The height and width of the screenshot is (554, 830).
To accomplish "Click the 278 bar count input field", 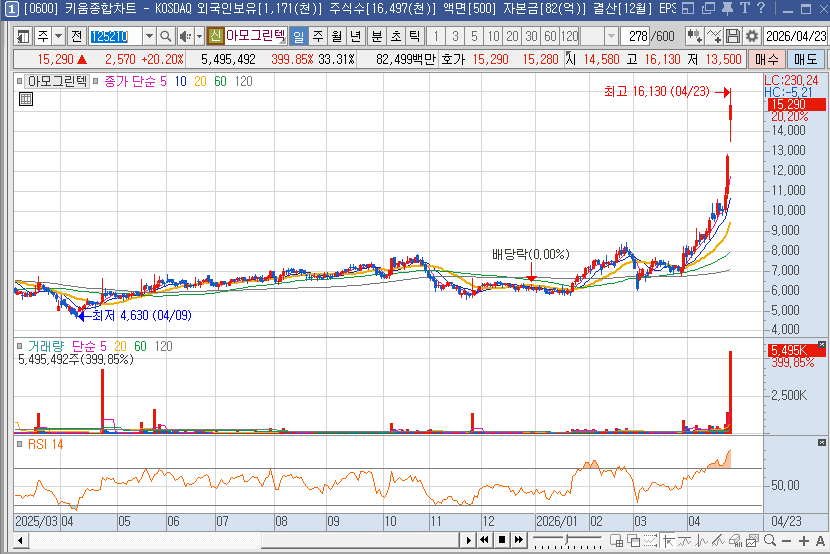I will (637, 37).
